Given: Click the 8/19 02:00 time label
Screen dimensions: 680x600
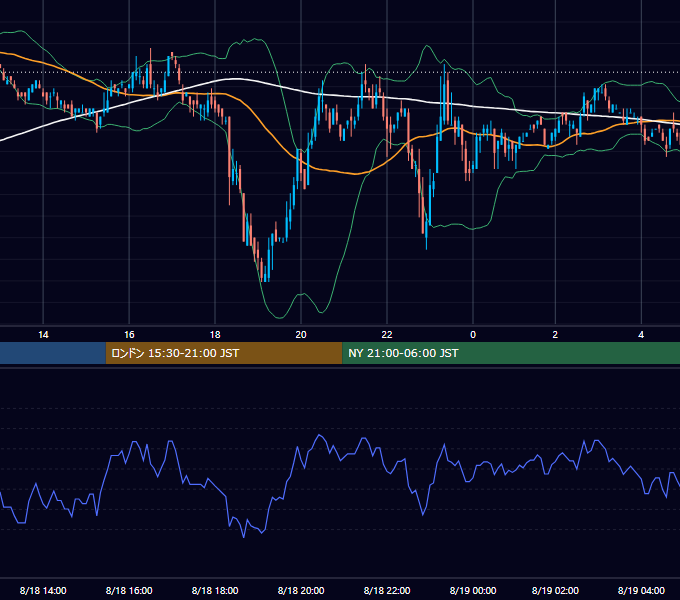Looking at the screenshot, I should point(555,590).
